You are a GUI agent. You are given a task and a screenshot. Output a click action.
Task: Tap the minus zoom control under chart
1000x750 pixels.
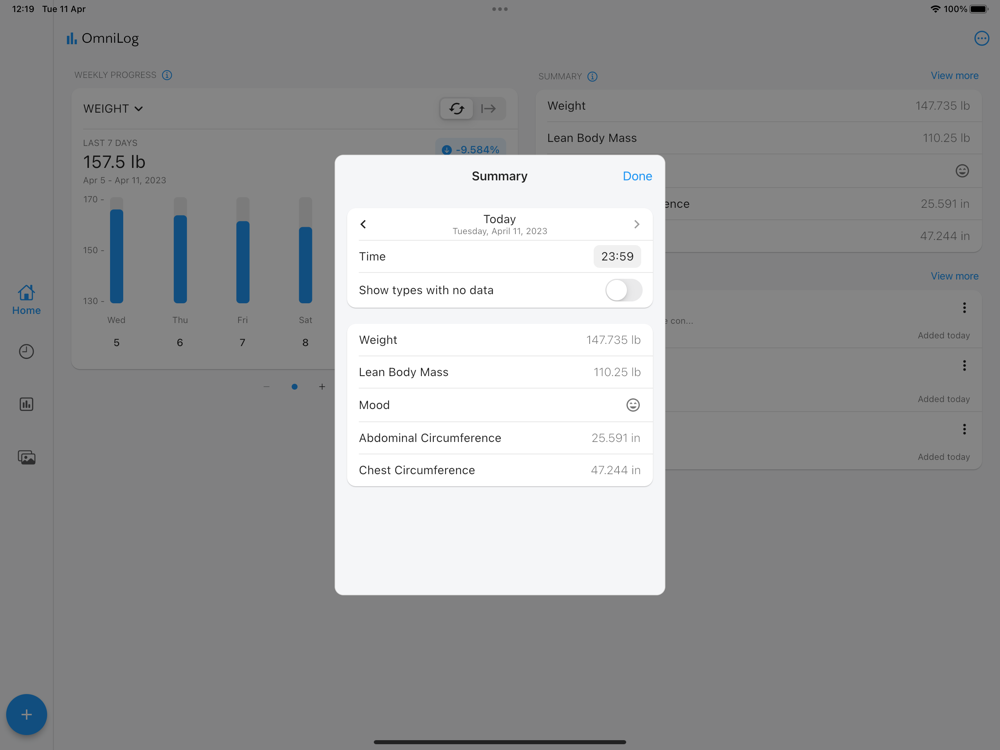[267, 386]
